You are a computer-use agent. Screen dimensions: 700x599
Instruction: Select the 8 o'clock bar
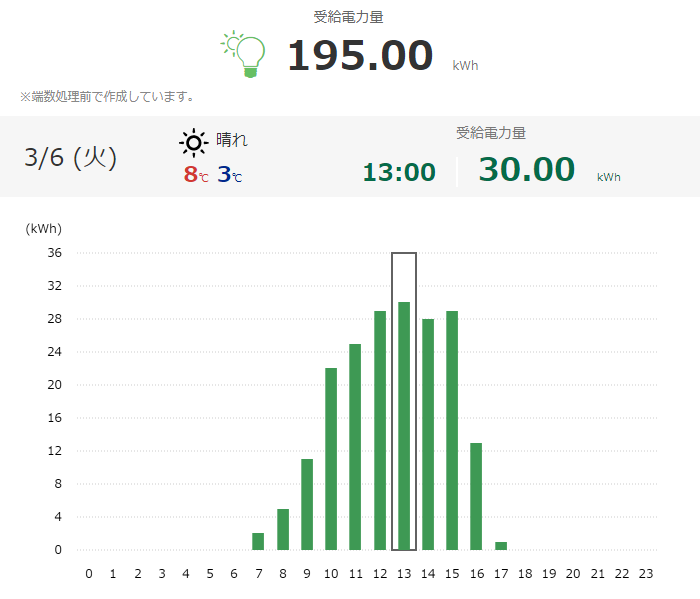coord(283,529)
